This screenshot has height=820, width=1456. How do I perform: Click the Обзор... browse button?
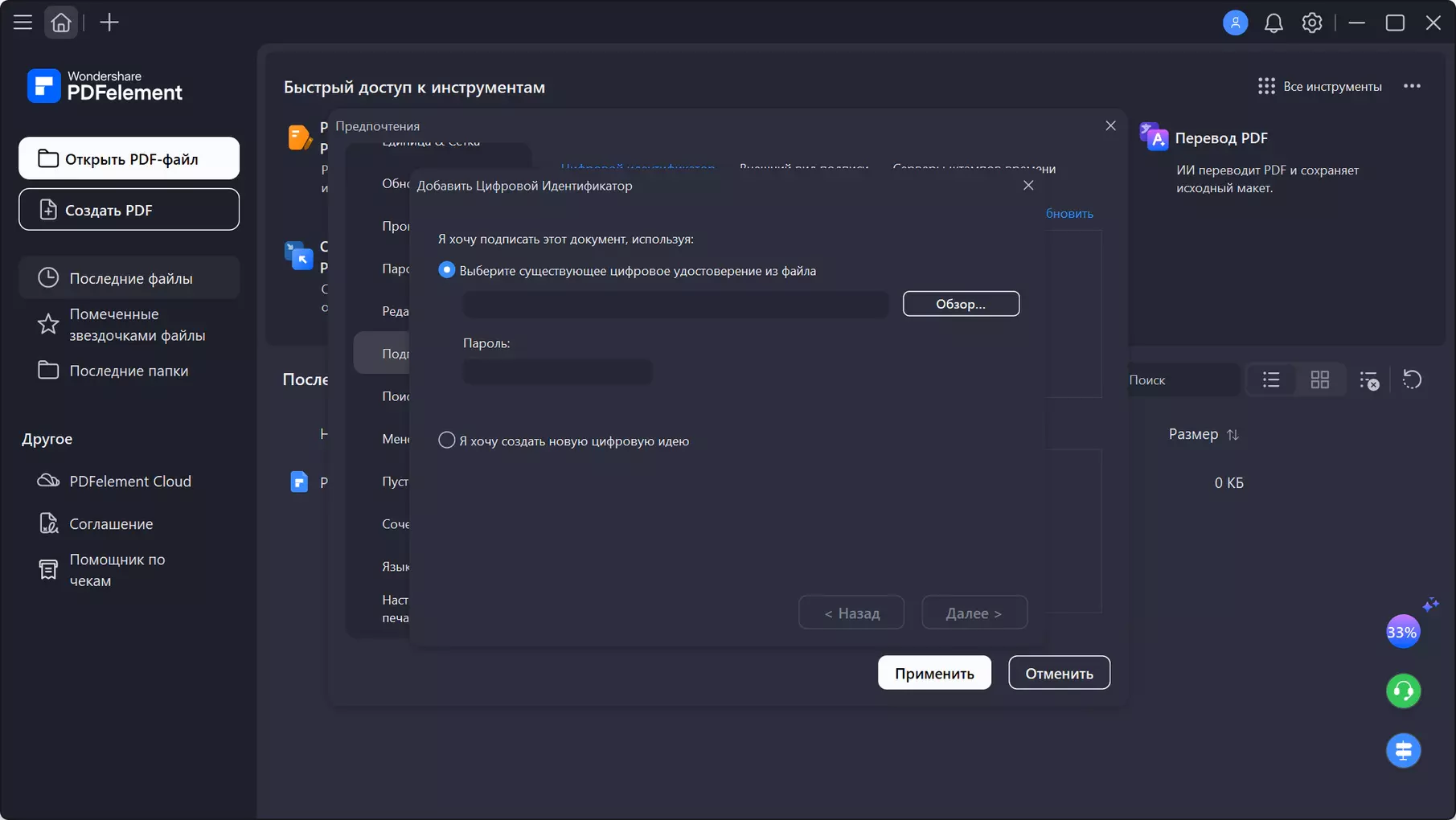pos(961,304)
